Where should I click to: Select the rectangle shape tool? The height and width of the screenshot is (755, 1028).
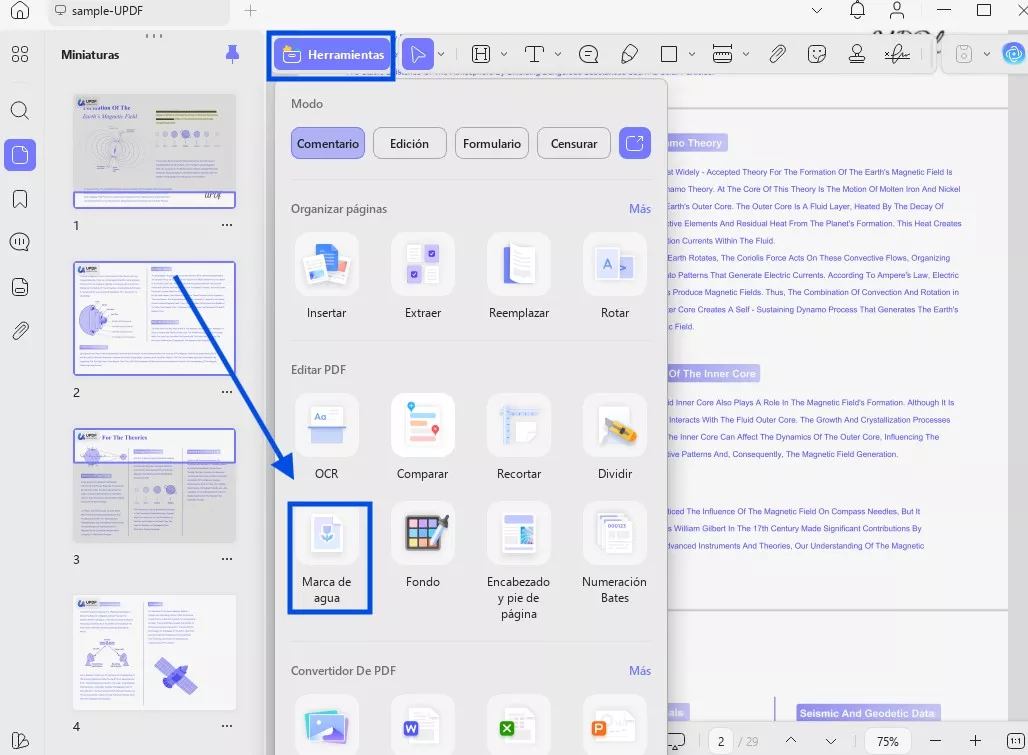click(669, 54)
